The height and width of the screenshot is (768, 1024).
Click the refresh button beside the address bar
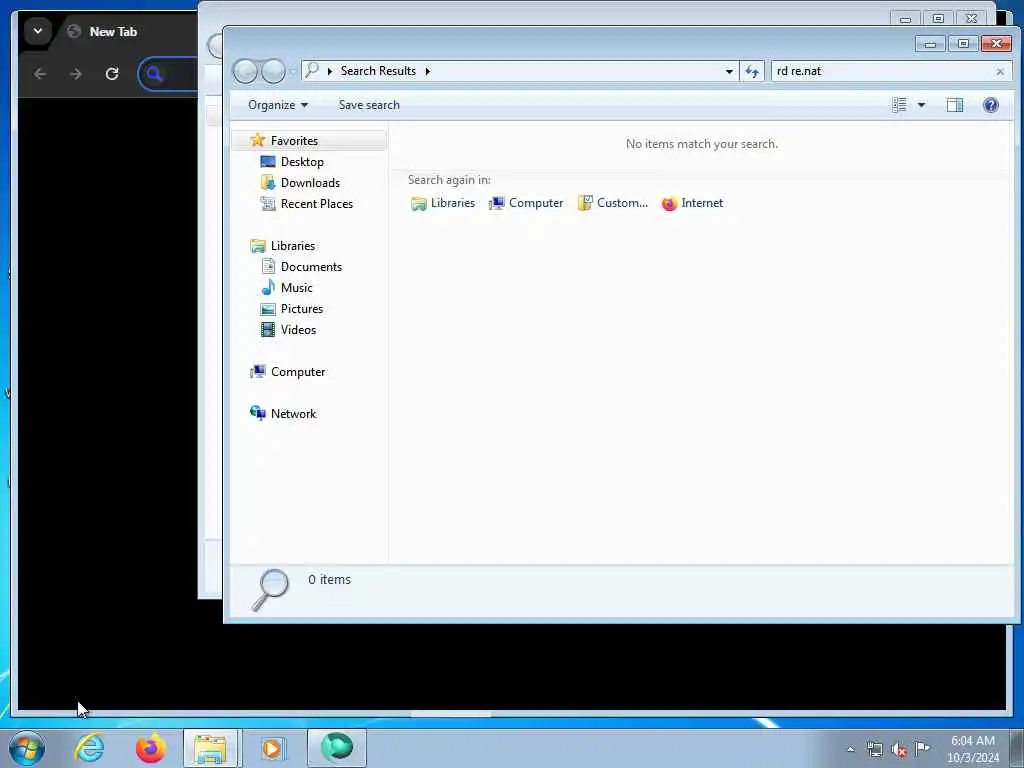coord(752,71)
